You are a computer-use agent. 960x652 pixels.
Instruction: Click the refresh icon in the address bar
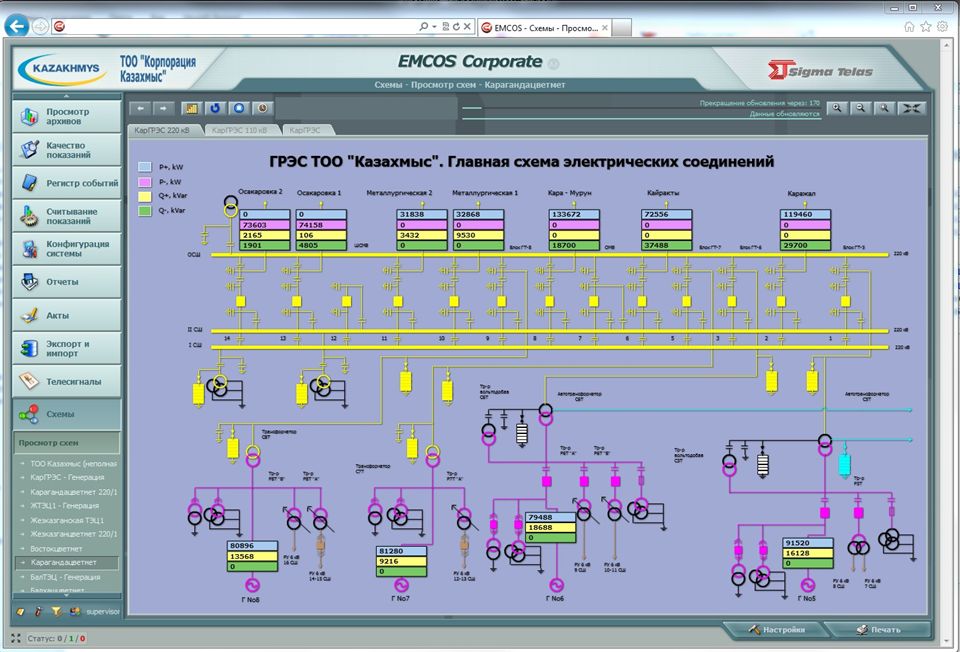click(x=456, y=27)
